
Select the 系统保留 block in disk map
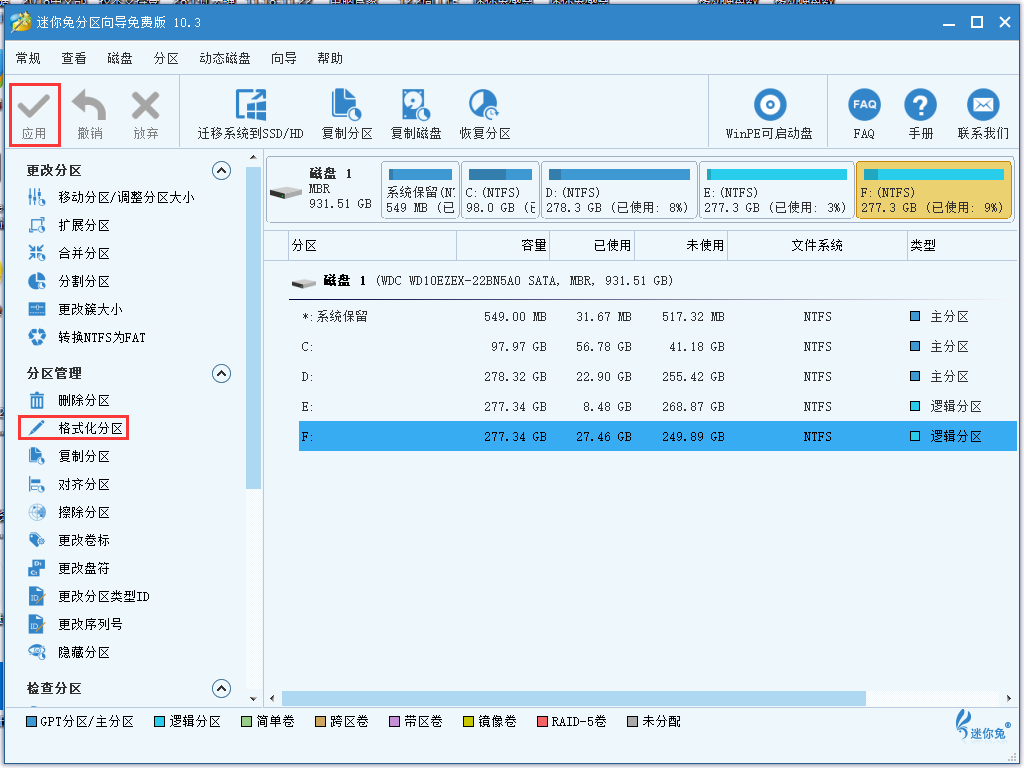point(420,190)
